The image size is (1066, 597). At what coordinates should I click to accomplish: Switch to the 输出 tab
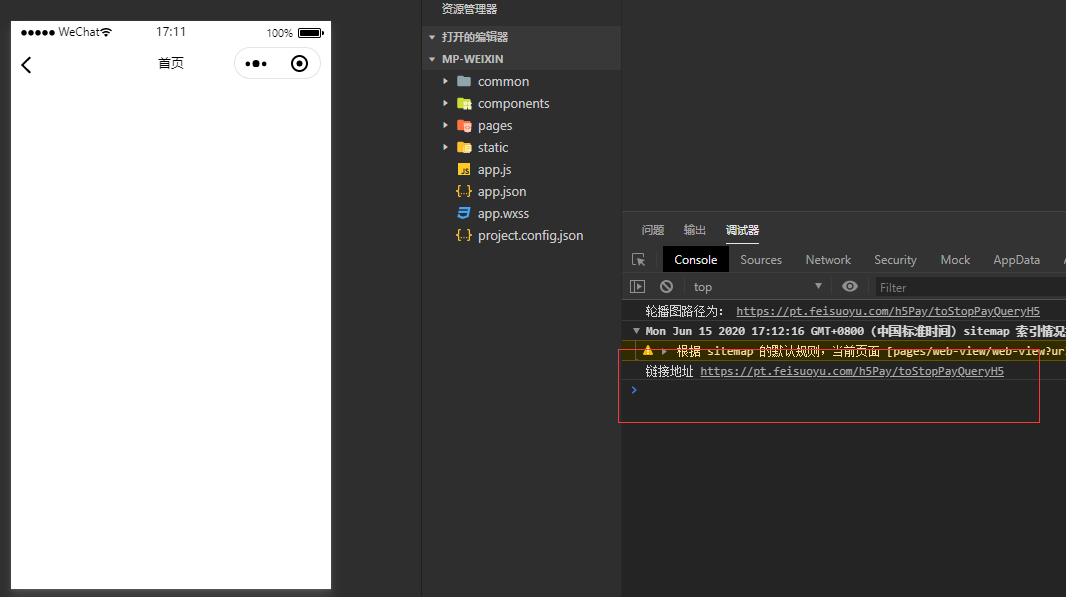click(694, 230)
